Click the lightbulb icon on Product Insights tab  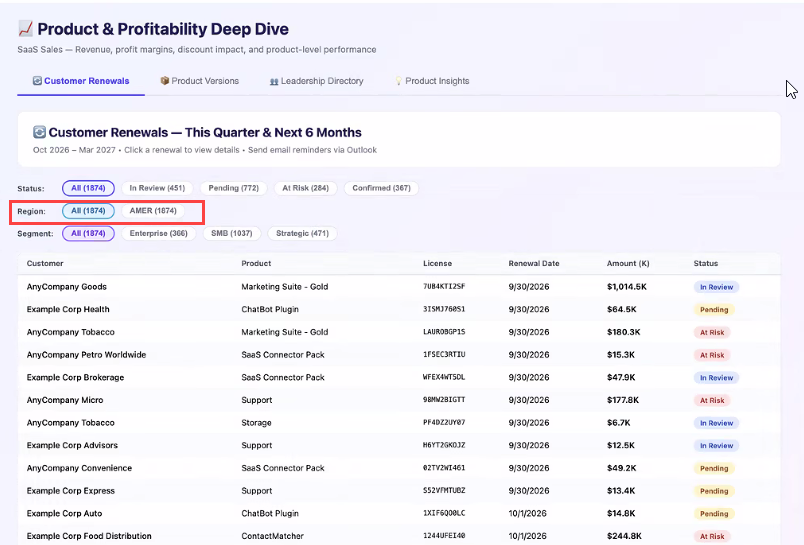[x=398, y=80]
